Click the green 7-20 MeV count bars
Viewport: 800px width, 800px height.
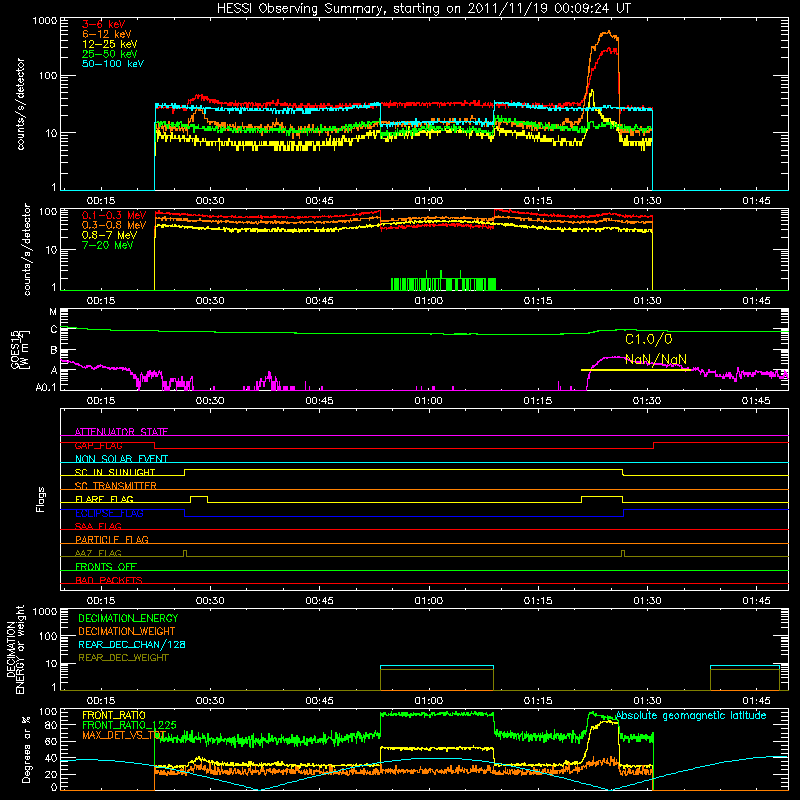tap(443, 284)
